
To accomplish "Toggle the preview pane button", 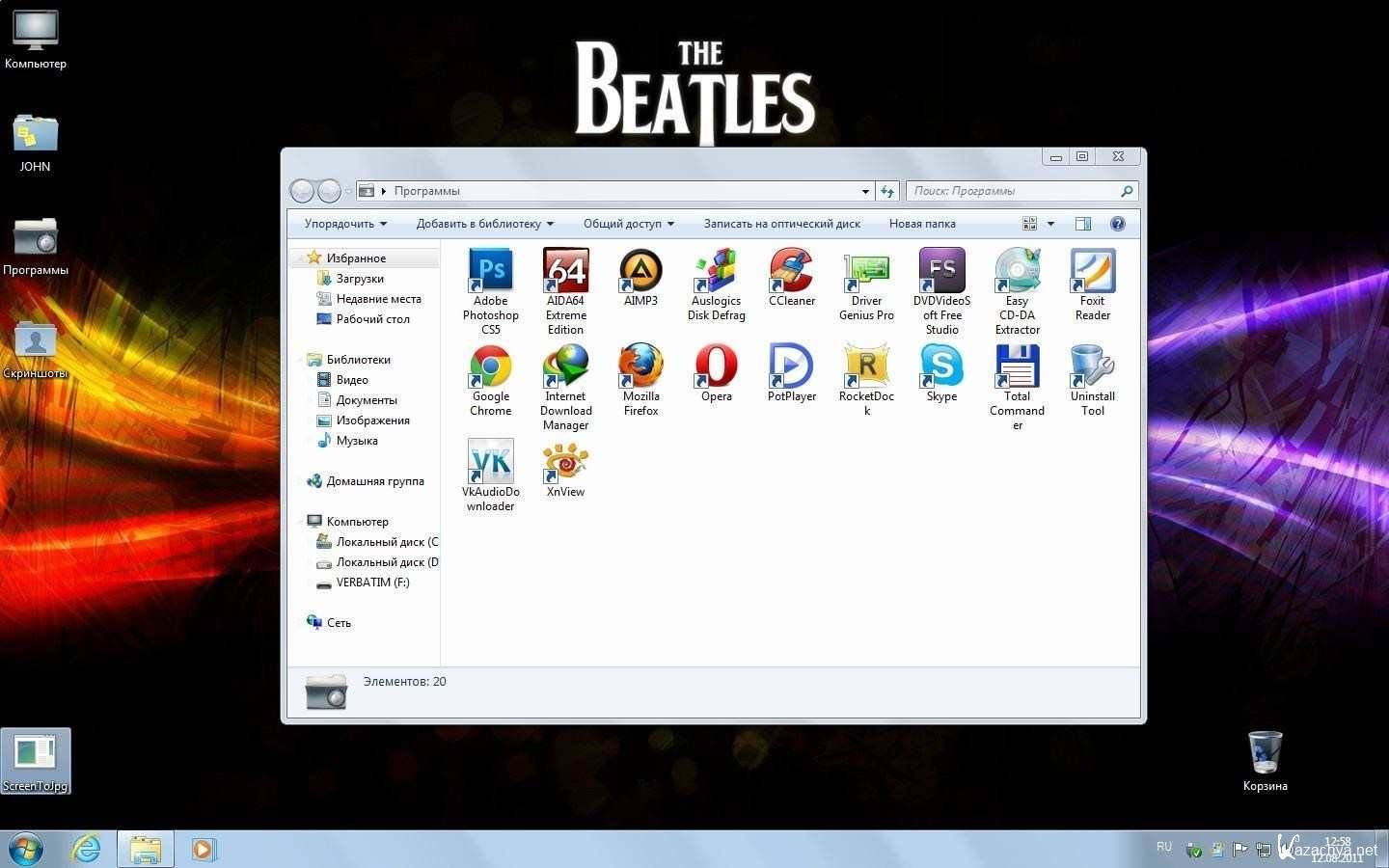I will [1083, 224].
